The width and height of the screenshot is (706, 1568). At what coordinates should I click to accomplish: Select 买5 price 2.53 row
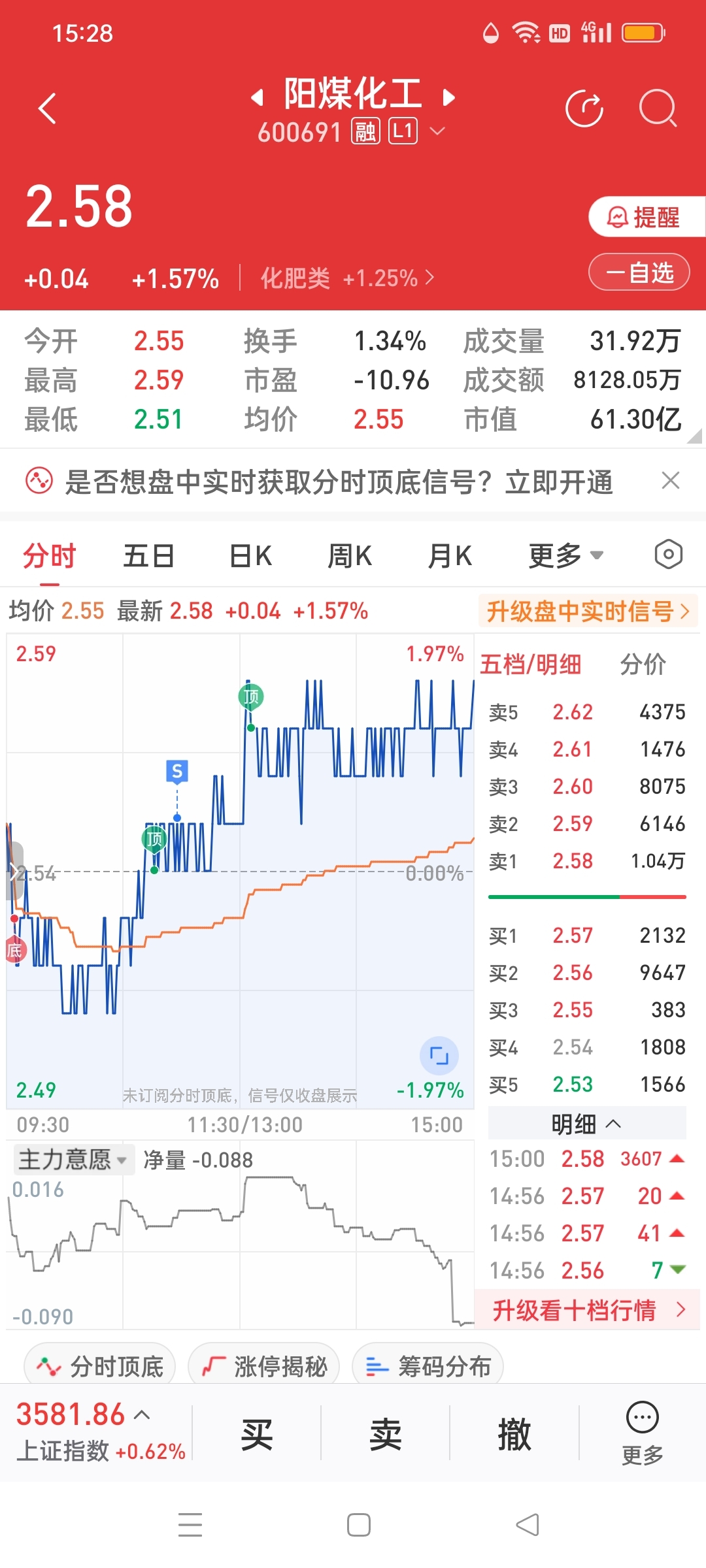pyautogui.click(x=587, y=1085)
